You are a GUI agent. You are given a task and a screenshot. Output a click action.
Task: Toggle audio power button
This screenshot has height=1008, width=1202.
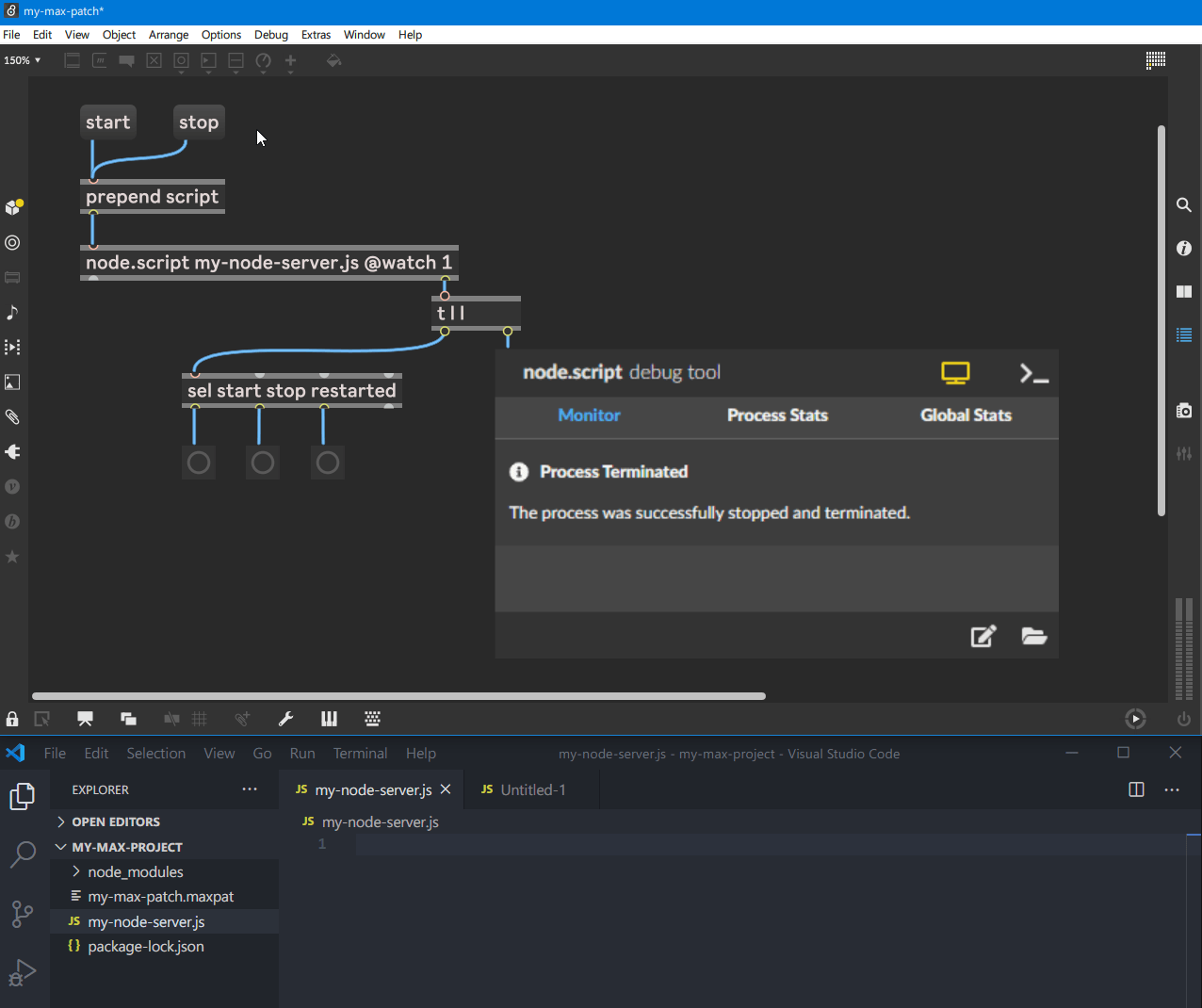1184,719
